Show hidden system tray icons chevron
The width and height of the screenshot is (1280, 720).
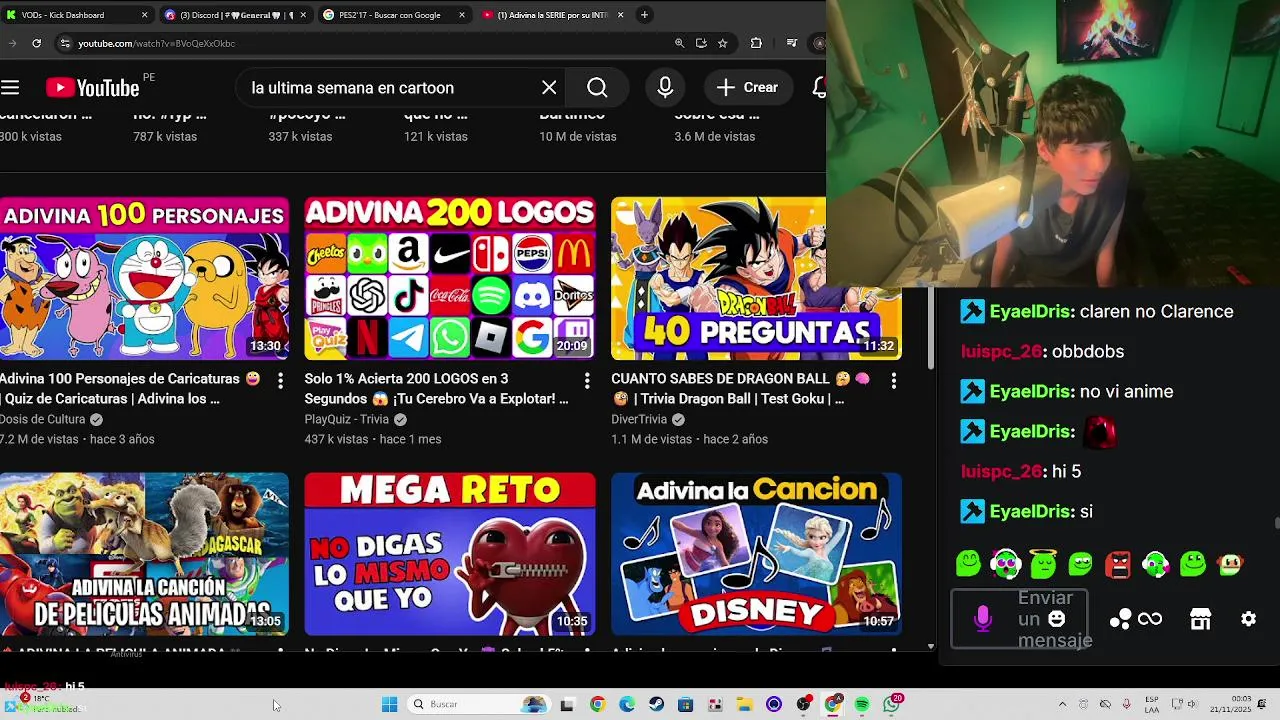1062,704
